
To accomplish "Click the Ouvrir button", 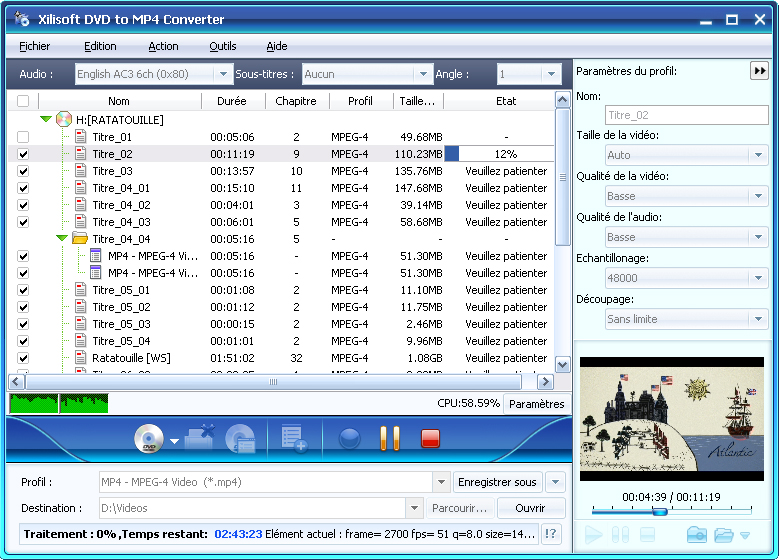I will (x=530, y=508).
